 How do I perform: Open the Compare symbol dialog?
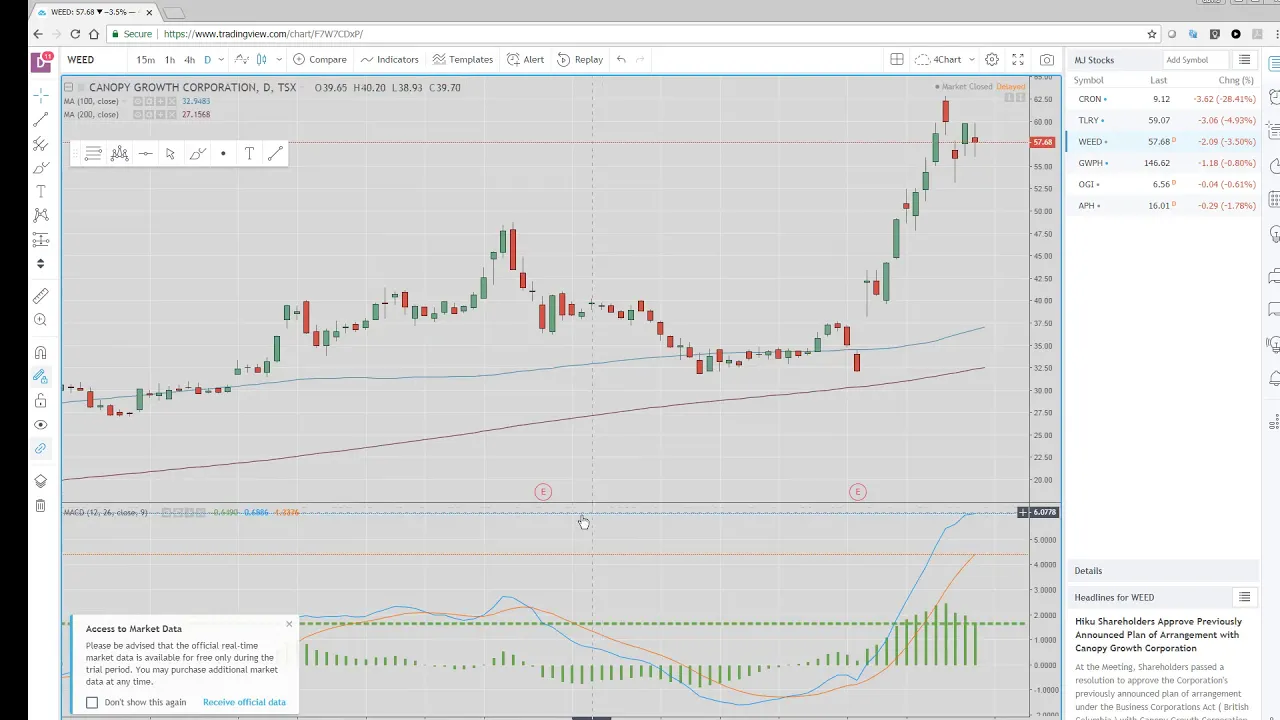[320, 60]
